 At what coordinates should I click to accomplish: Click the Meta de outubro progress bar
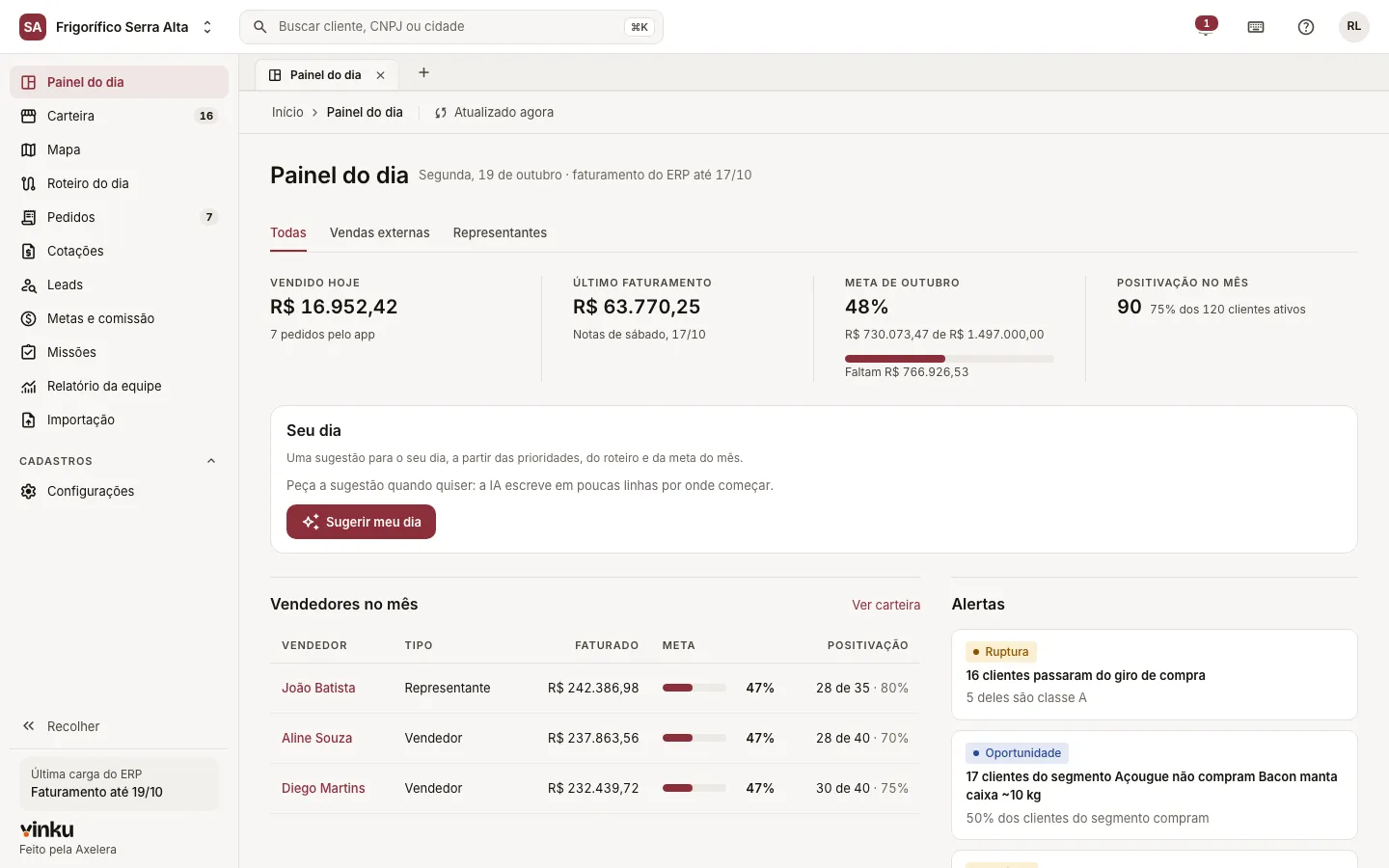(x=949, y=359)
